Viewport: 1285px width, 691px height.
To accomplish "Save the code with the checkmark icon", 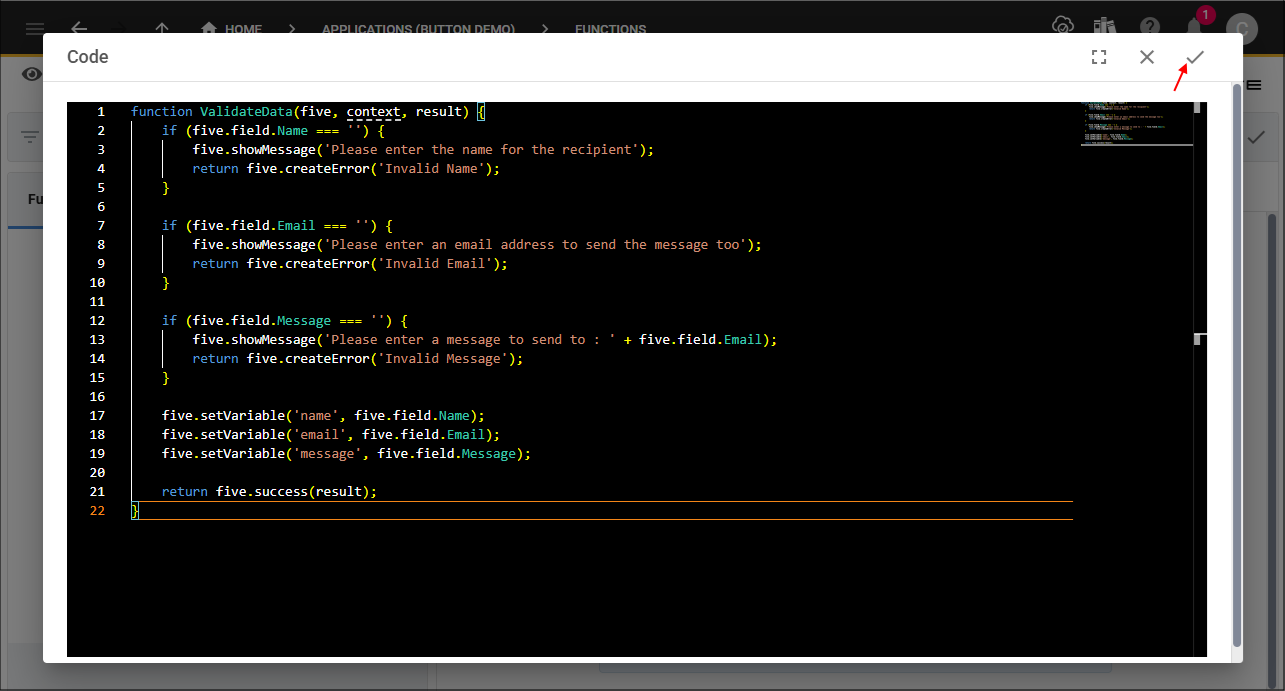I will coord(1195,57).
